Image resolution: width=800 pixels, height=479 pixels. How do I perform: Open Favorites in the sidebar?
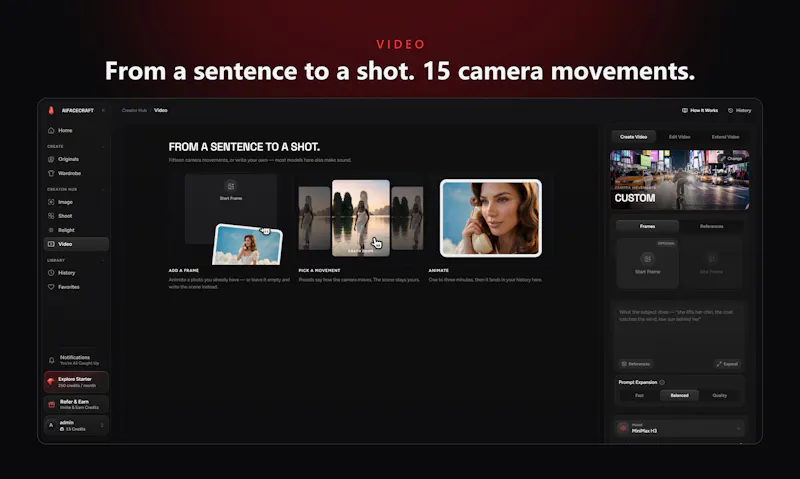coord(76,287)
